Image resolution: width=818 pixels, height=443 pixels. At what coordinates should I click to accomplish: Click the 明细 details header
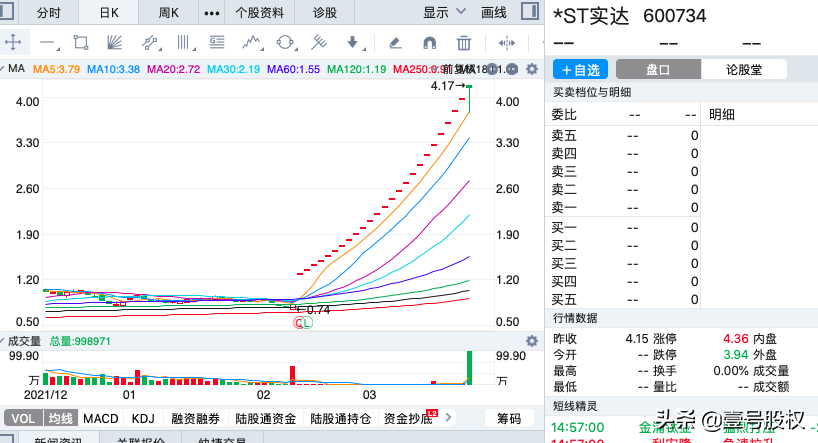[x=721, y=115]
